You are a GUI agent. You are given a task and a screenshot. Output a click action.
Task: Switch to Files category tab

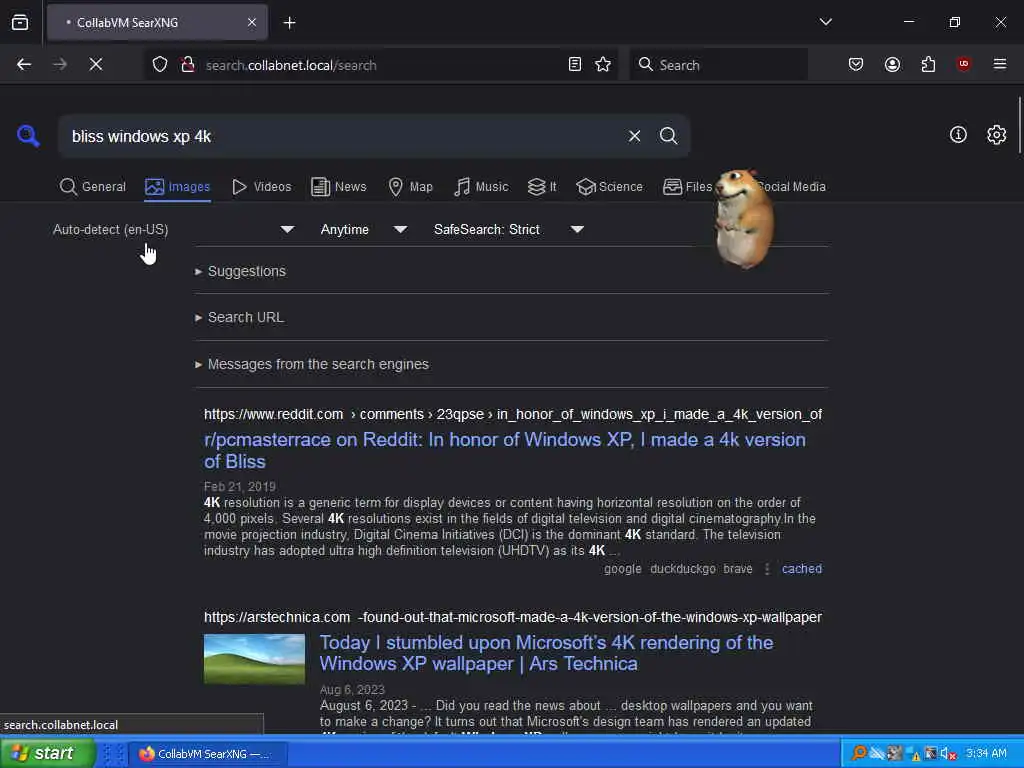tap(687, 187)
